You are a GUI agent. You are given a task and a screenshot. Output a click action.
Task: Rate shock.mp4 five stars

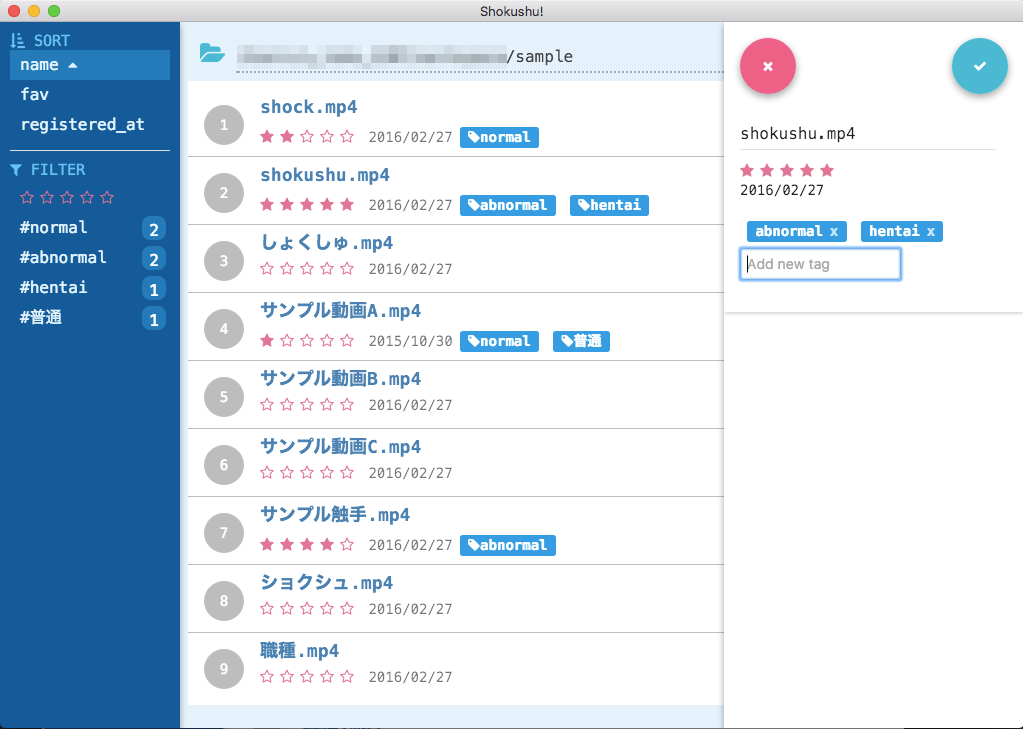pos(348,136)
